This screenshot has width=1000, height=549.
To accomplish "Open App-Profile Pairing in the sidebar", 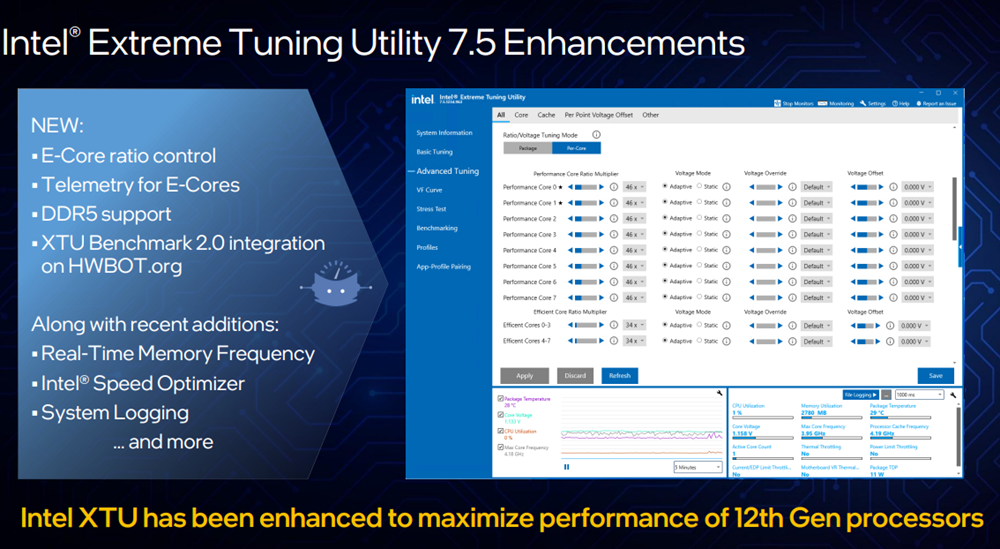I will 443,267.
